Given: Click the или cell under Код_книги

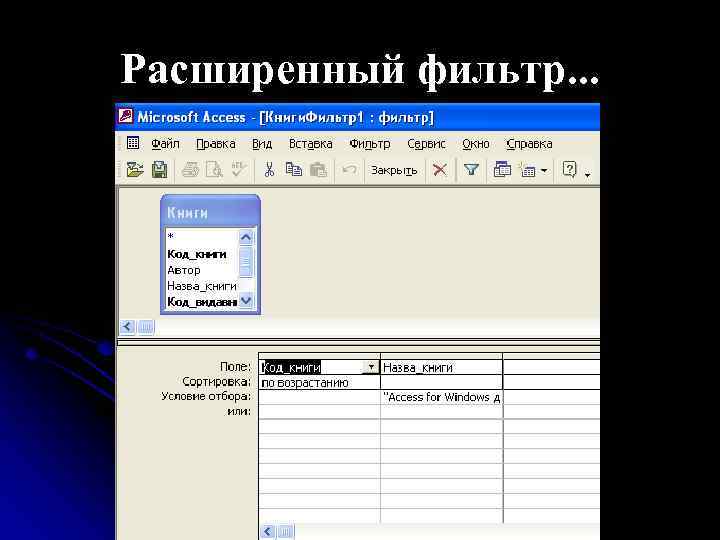Looking at the screenshot, I should point(319,412).
